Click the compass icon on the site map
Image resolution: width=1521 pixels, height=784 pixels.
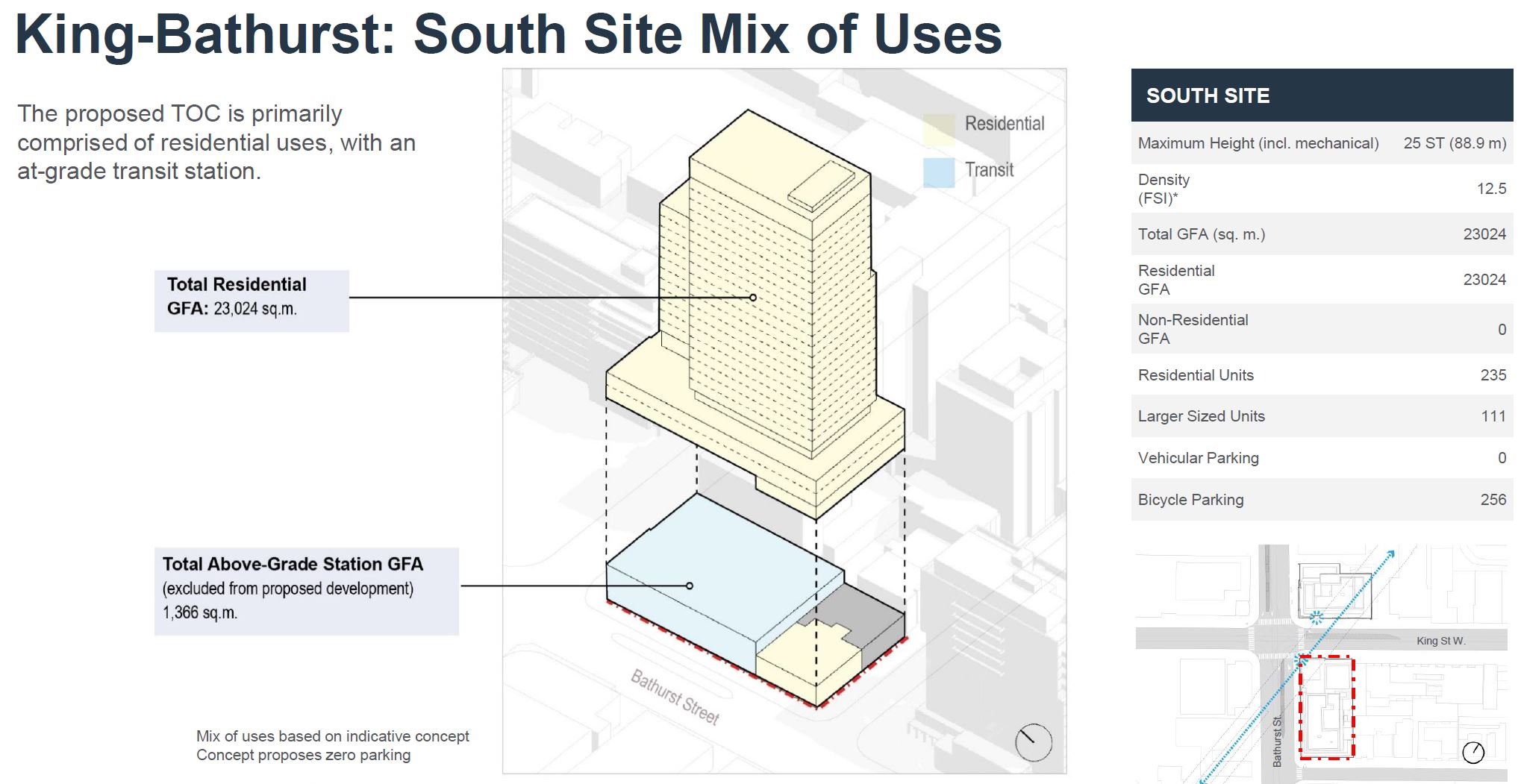[x=1472, y=753]
